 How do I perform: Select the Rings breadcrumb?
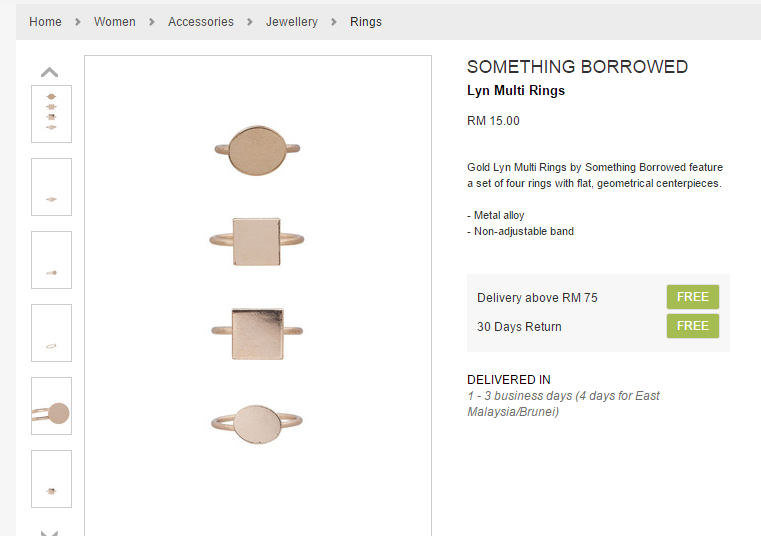click(x=366, y=21)
